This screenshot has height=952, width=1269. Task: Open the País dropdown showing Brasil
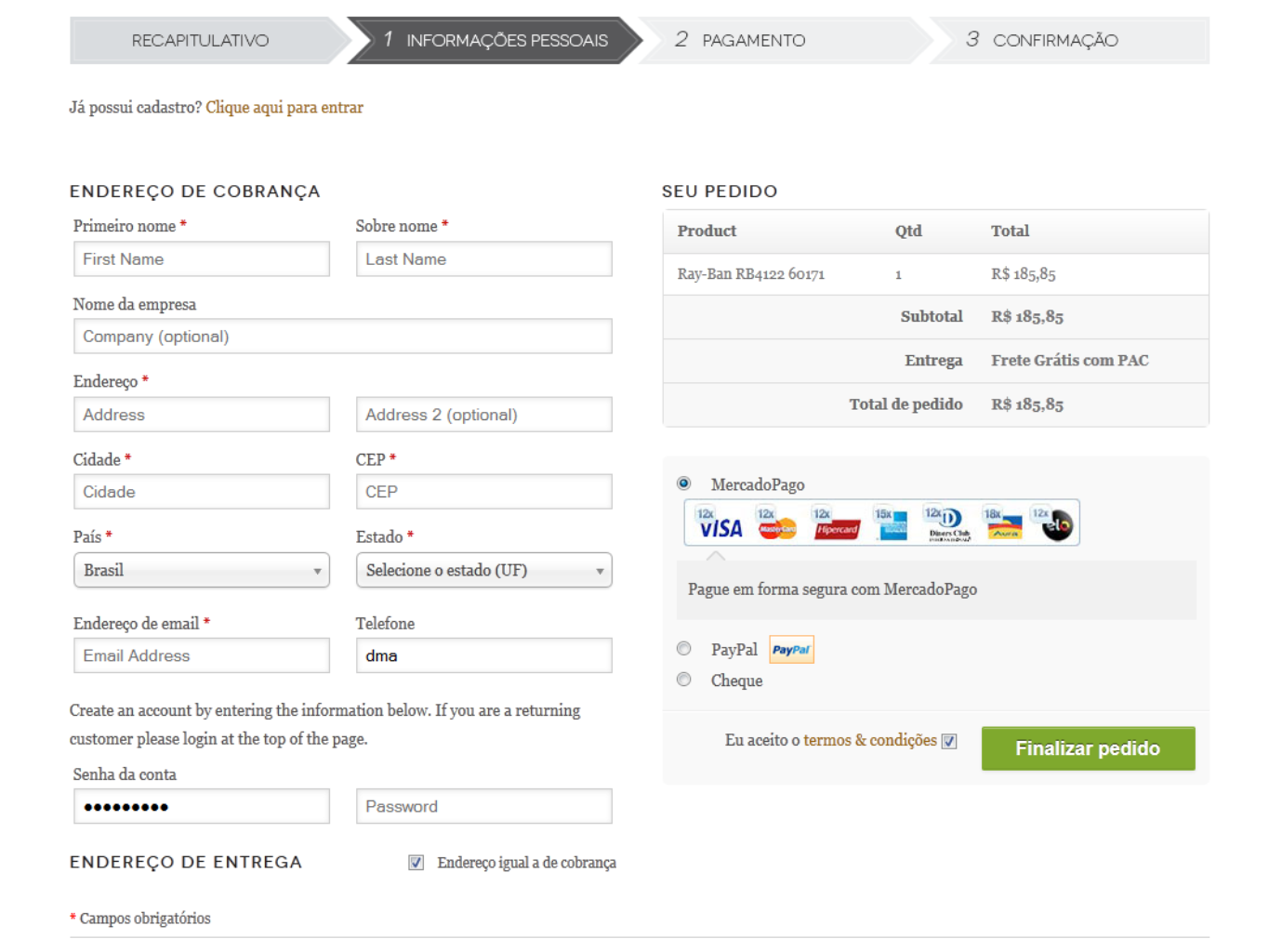coord(202,571)
